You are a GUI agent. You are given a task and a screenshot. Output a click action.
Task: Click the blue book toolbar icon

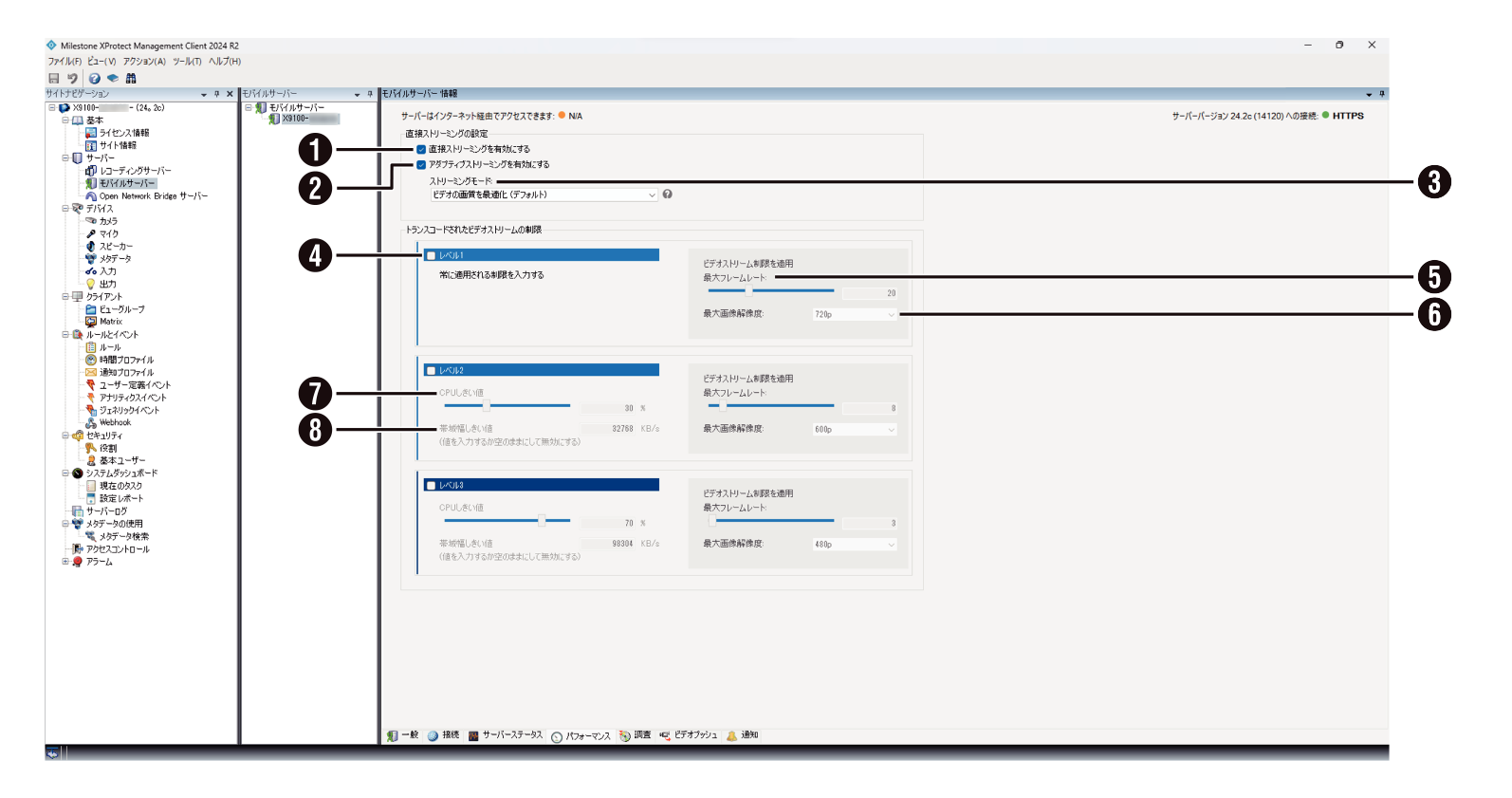[113, 79]
